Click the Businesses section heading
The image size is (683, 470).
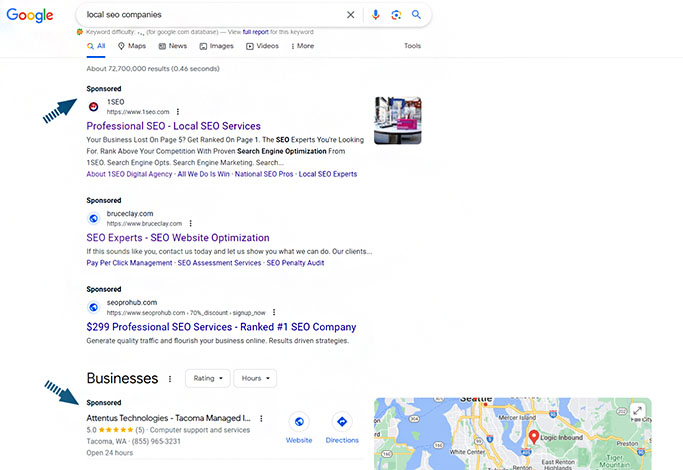(x=122, y=379)
